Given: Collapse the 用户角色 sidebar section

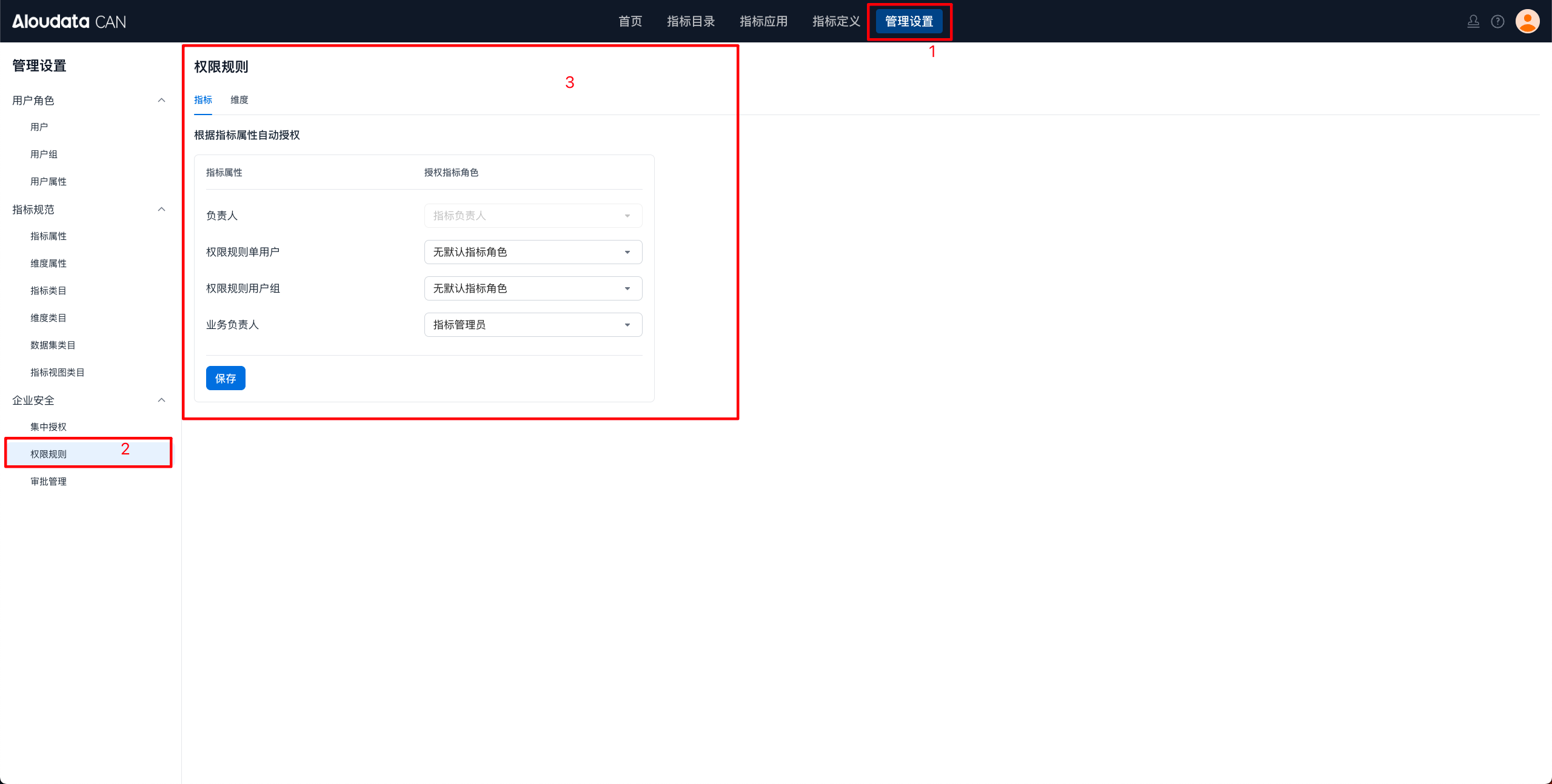Looking at the screenshot, I should [161, 100].
